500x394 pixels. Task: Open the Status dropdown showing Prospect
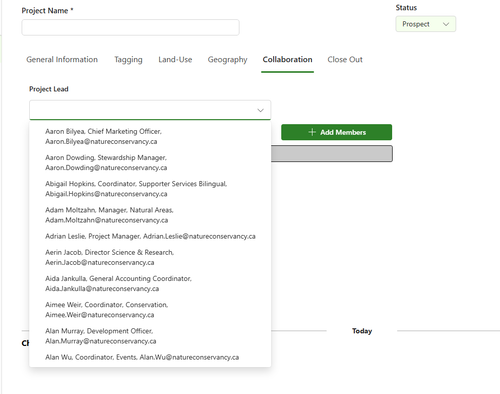[x=426, y=24]
